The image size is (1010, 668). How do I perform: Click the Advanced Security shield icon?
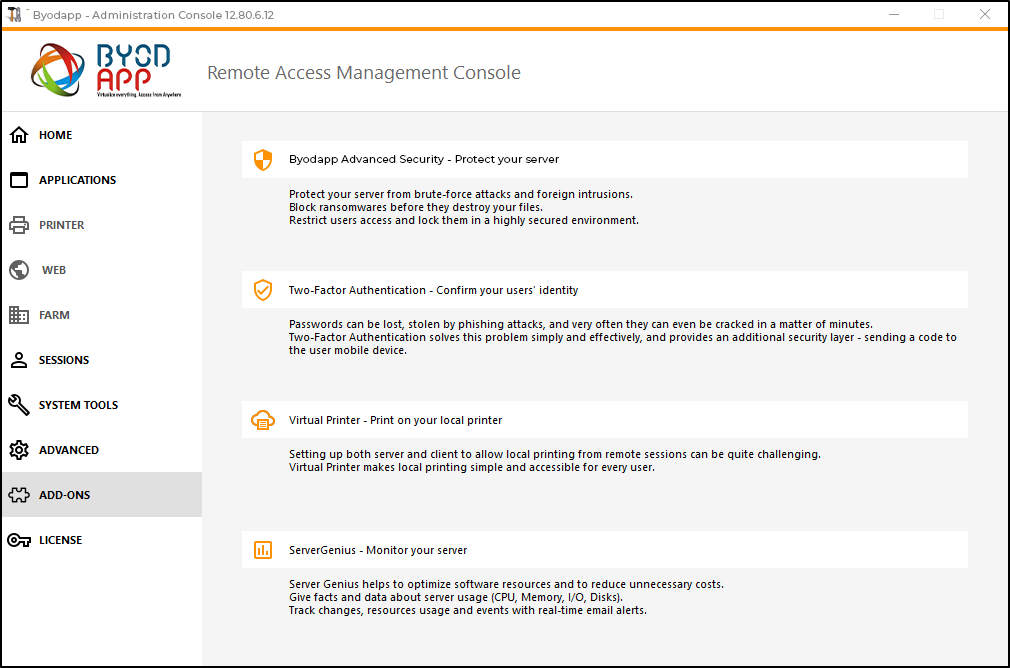click(263, 160)
